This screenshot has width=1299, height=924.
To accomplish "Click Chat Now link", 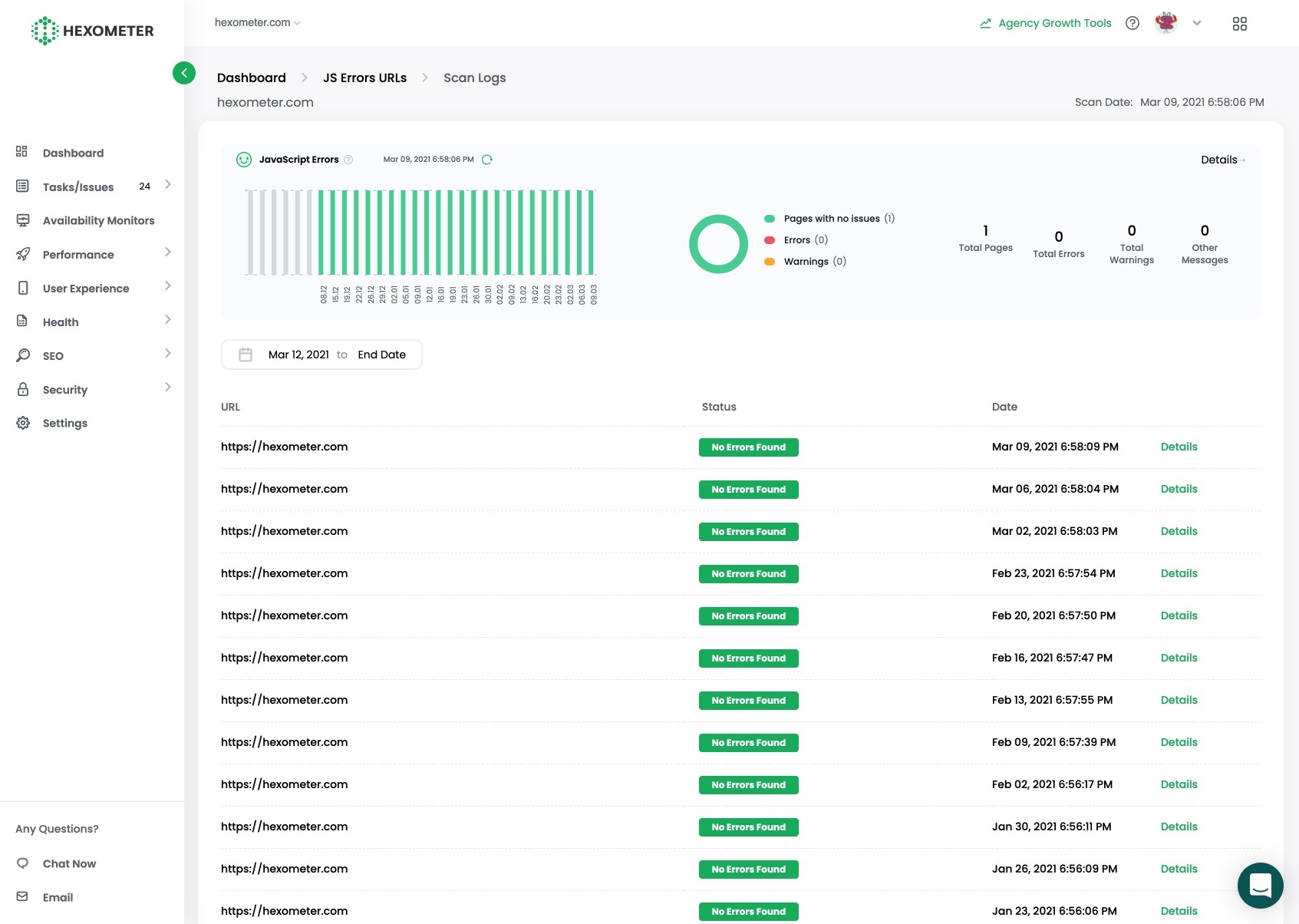I will click(x=70, y=863).
